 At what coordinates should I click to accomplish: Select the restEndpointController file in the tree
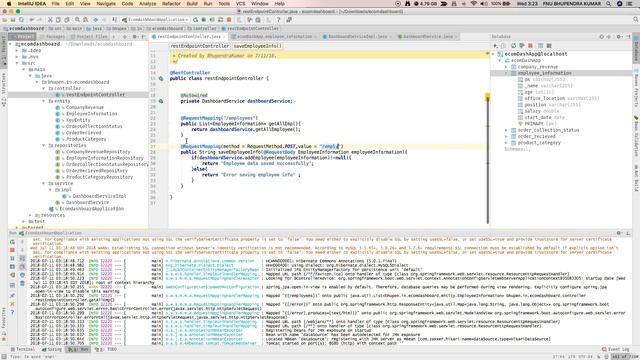pyautogui.click(x=95, y=95)
